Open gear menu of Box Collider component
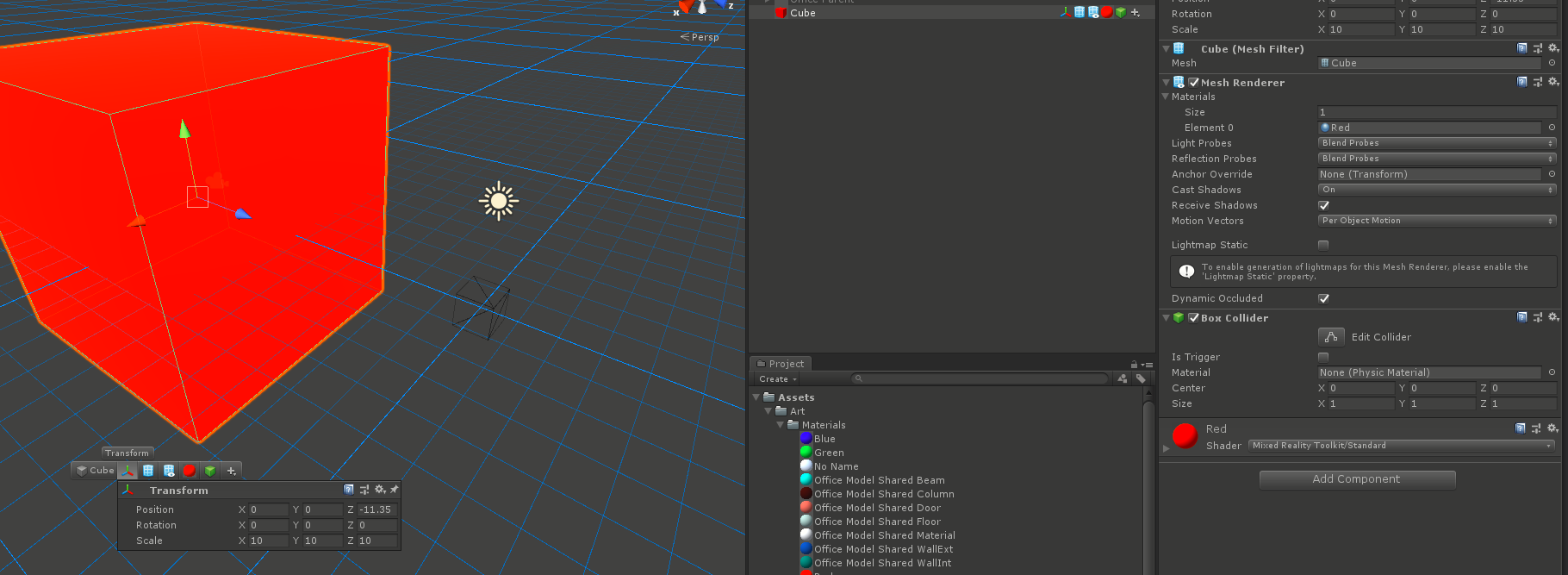1568x575 pixels. pos(1553,317)
